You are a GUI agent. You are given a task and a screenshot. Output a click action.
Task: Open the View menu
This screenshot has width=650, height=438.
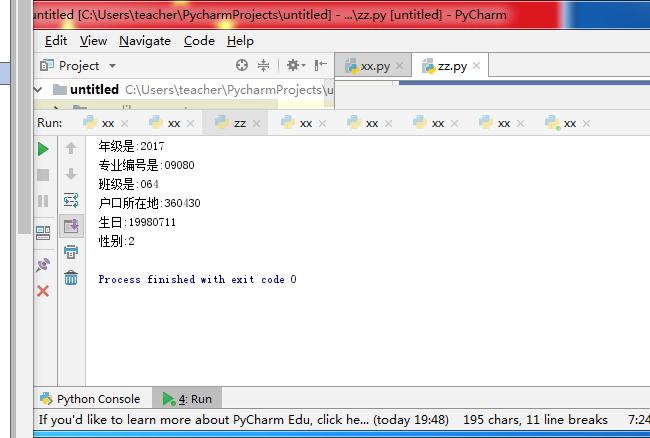point(93,41)
